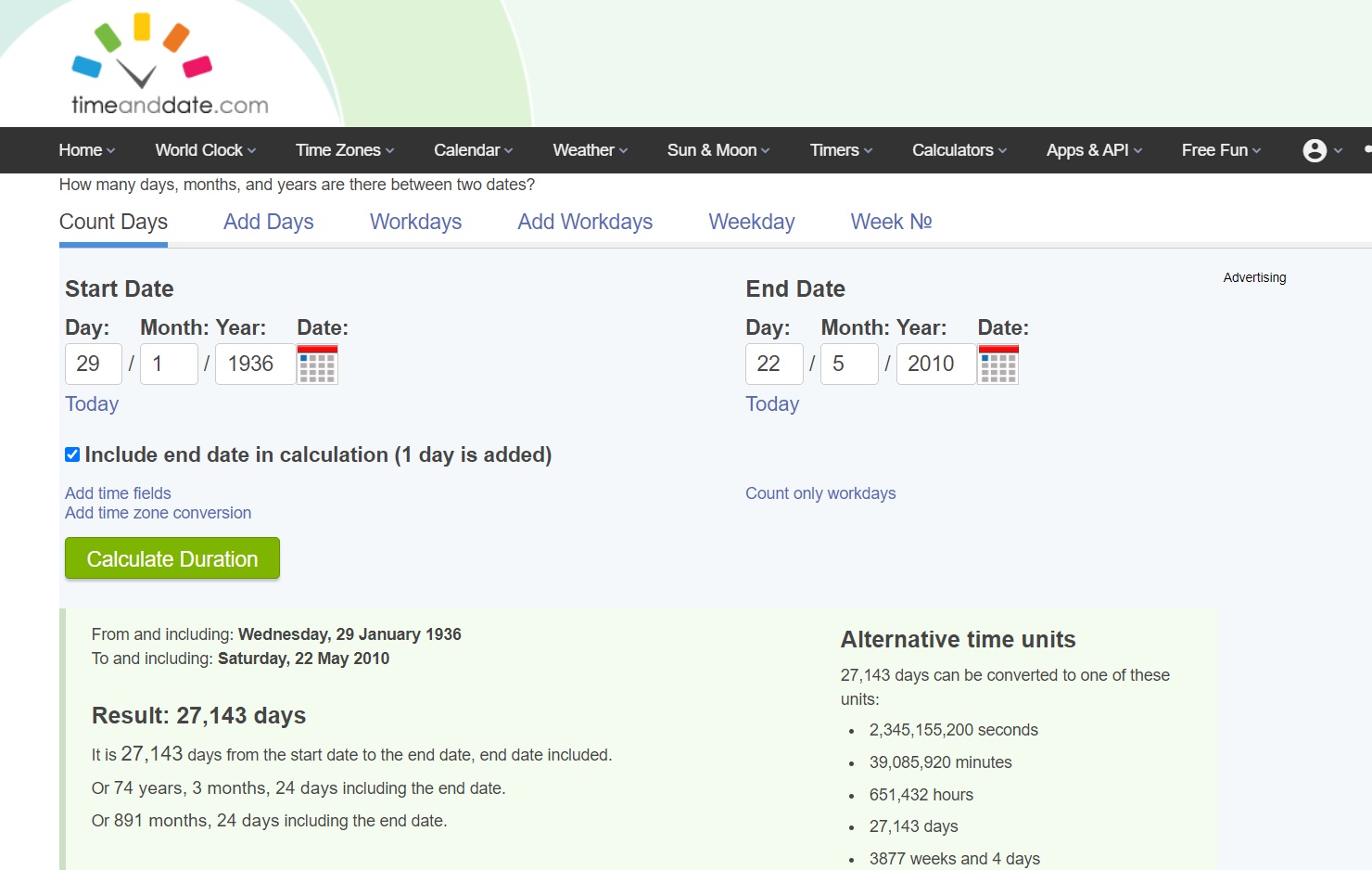Click the Count only workdays link
Image resolution: width=1372 pixels, height=870 pixels.
click(x=820, y=493)
